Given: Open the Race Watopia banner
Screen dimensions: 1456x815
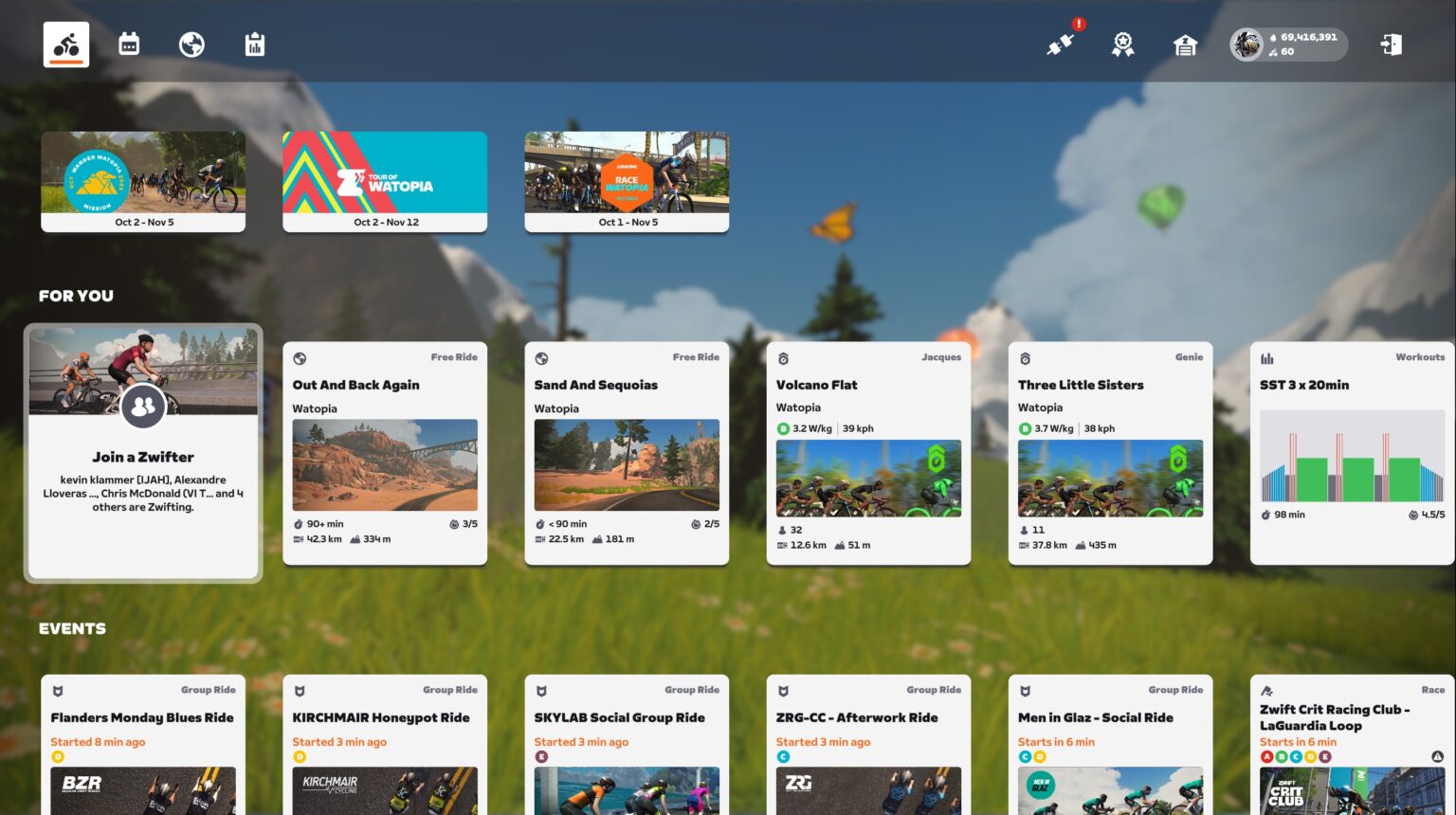Looking at the screenshot, I should pos(627,181).
